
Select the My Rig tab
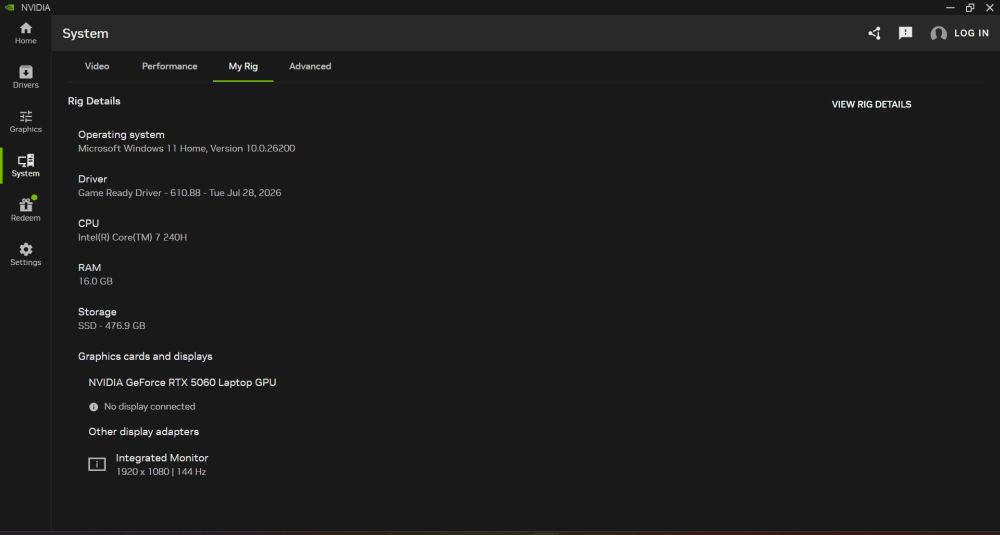pos(243,66)
